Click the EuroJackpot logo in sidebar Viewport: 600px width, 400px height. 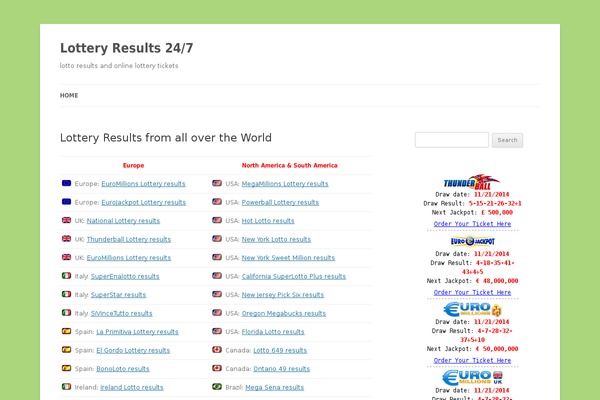point(473,241)
